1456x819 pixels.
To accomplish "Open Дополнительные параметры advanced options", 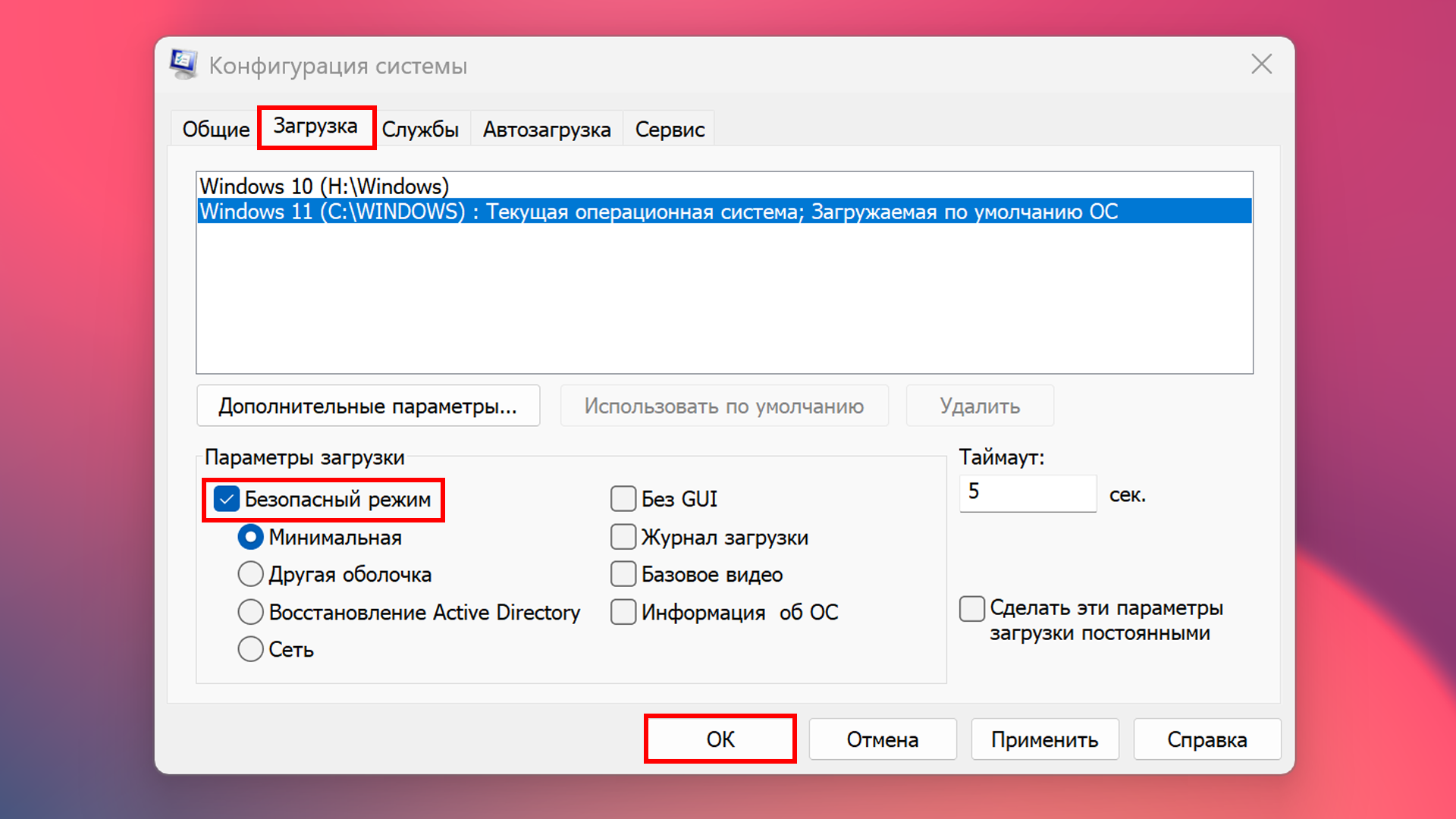I will (368, 406).
